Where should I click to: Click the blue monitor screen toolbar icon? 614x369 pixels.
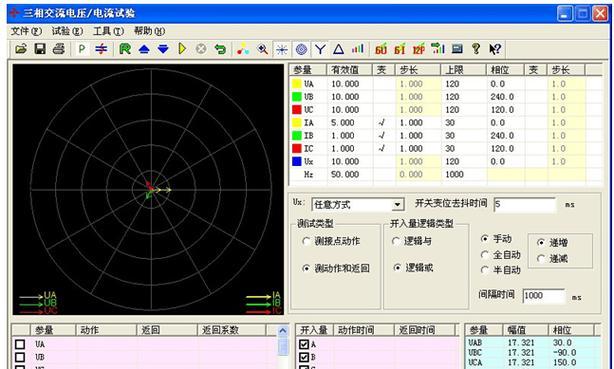pyautogui.click(x=457, y=49)
